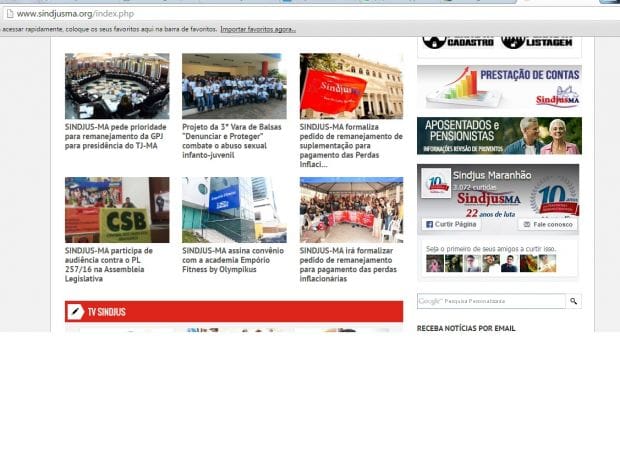Open the news 'SINDJUS-MA pede prioridade para remanejamento da GPJ'
Image resolution: width=620 pixels, height=463 pixels.
115,136
